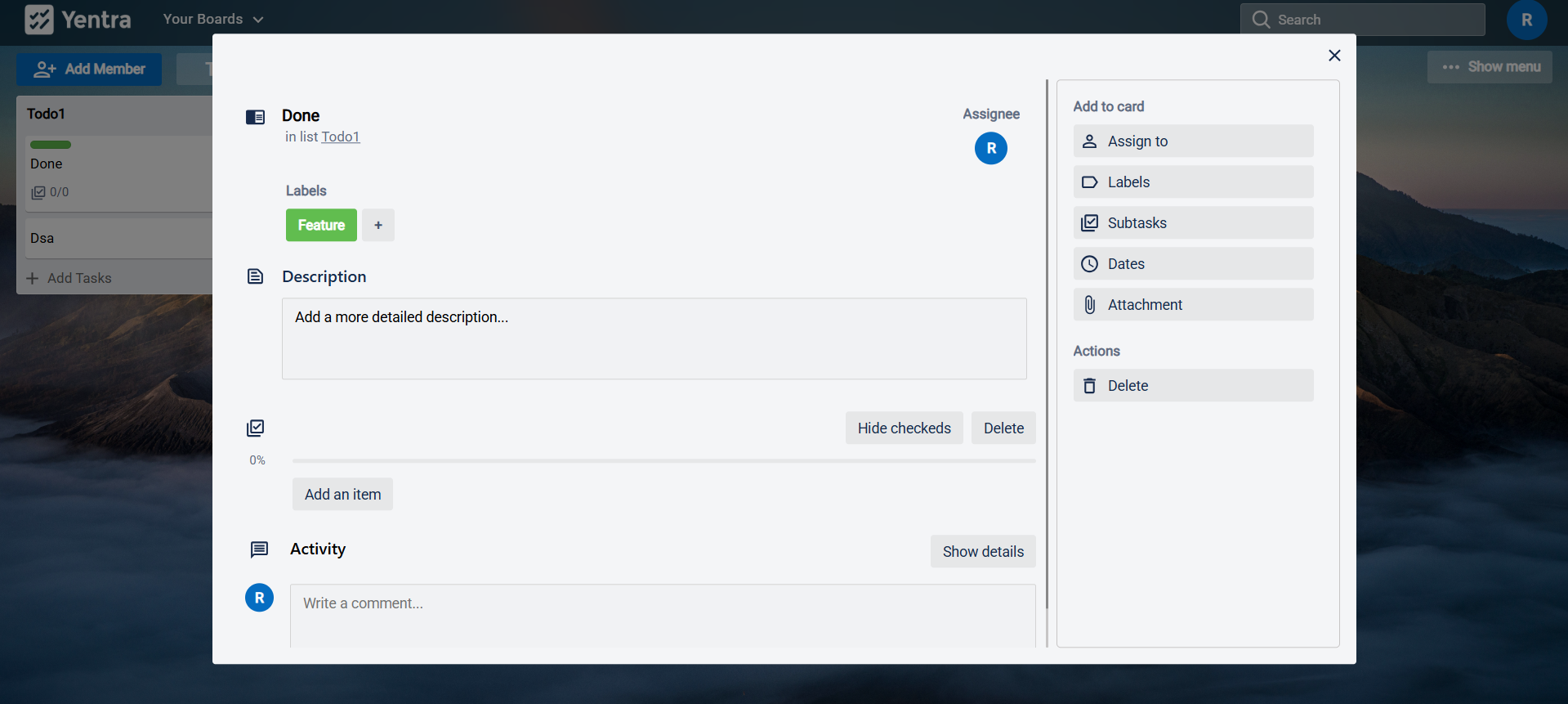1568x704 pixels.
Task: Click the Yentra logo icon
Action: point(38,20)
